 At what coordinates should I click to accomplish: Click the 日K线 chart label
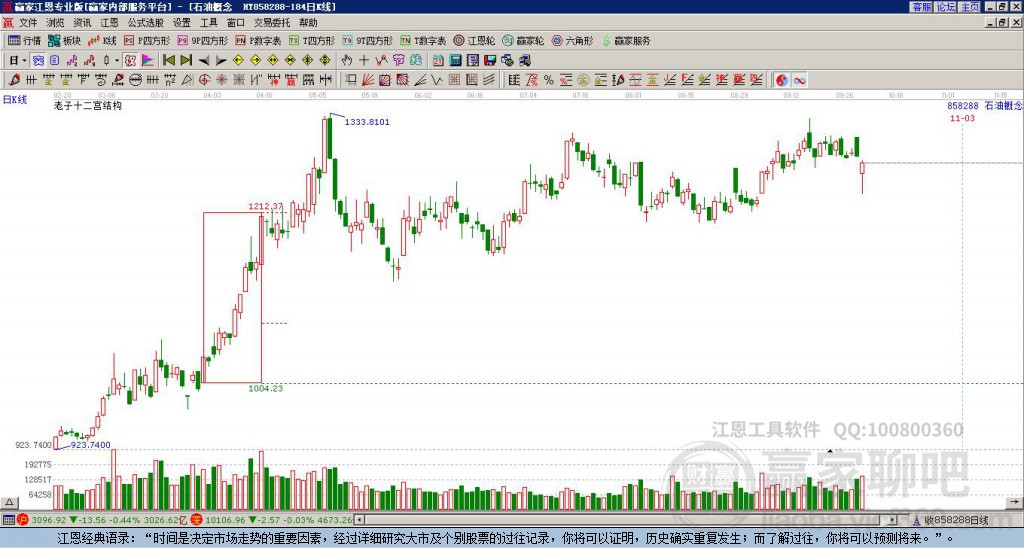click(x=15, y=100)
